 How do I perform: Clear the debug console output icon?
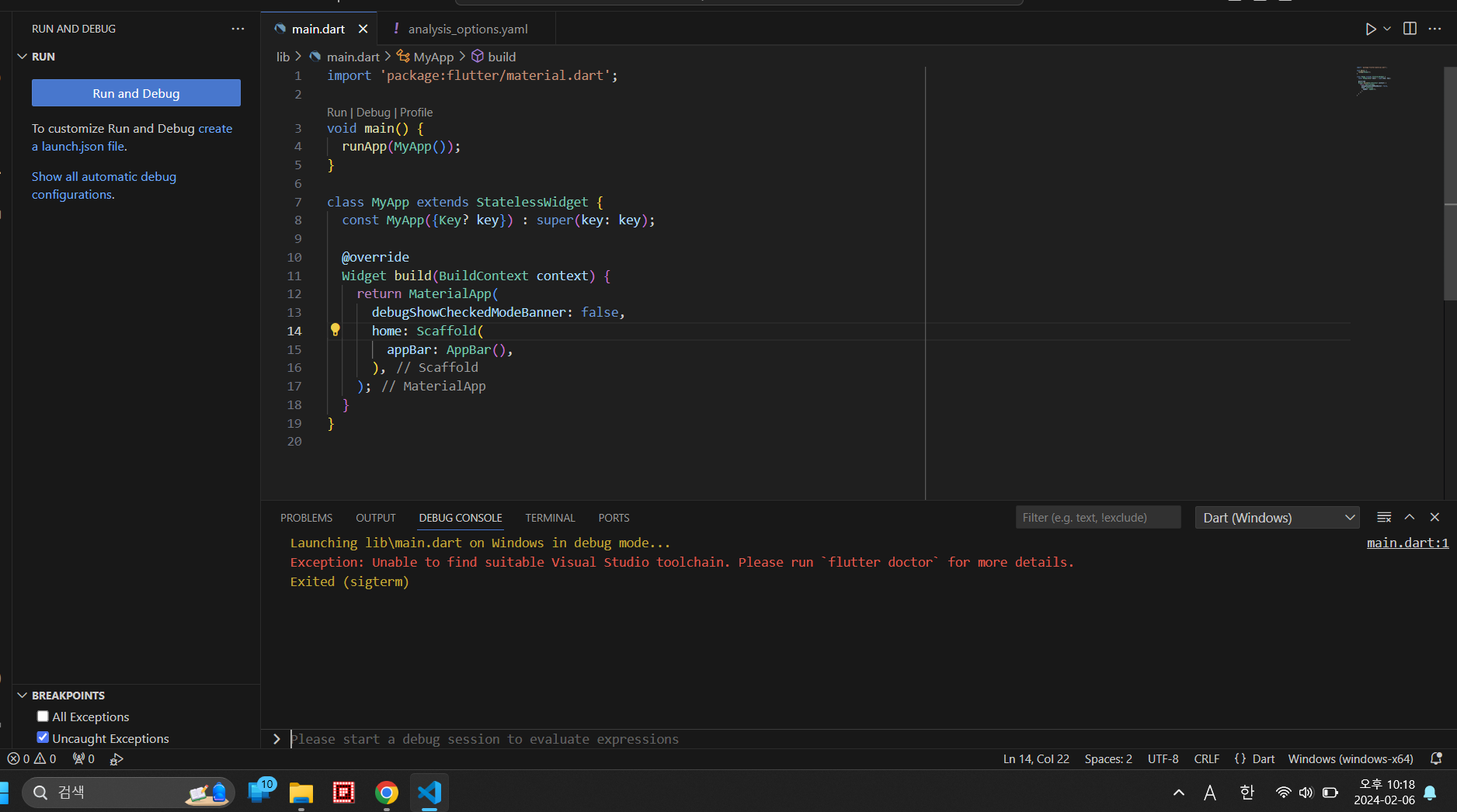click(1384, 517)
